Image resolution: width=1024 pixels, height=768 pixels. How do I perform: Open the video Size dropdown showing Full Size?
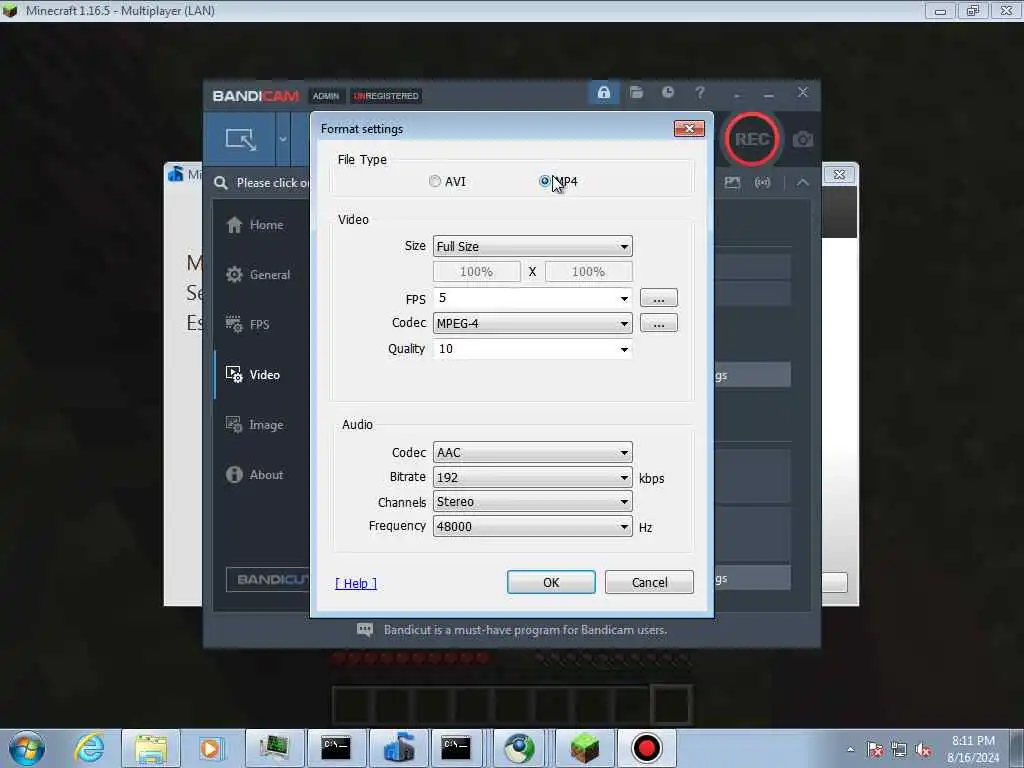532,246
